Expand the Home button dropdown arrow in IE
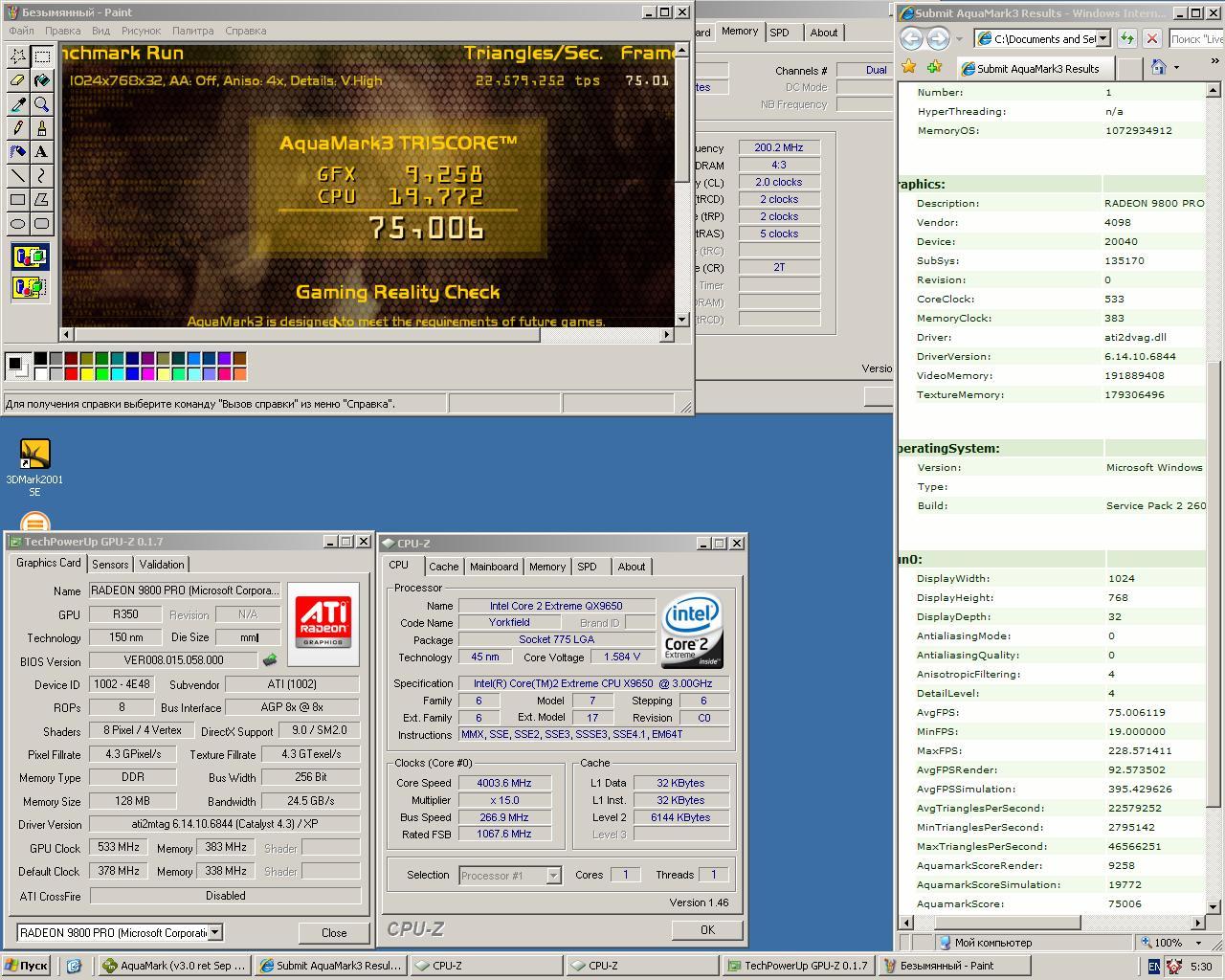1225x980 pixels. [x=1176, y=67]
